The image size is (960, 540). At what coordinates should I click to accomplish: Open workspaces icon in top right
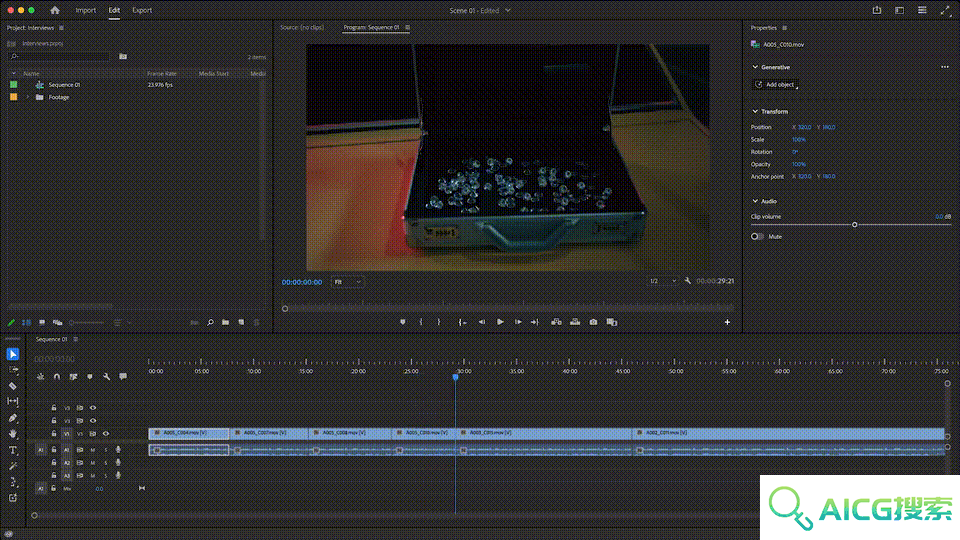pyautogui.click(x=899, y=10)
